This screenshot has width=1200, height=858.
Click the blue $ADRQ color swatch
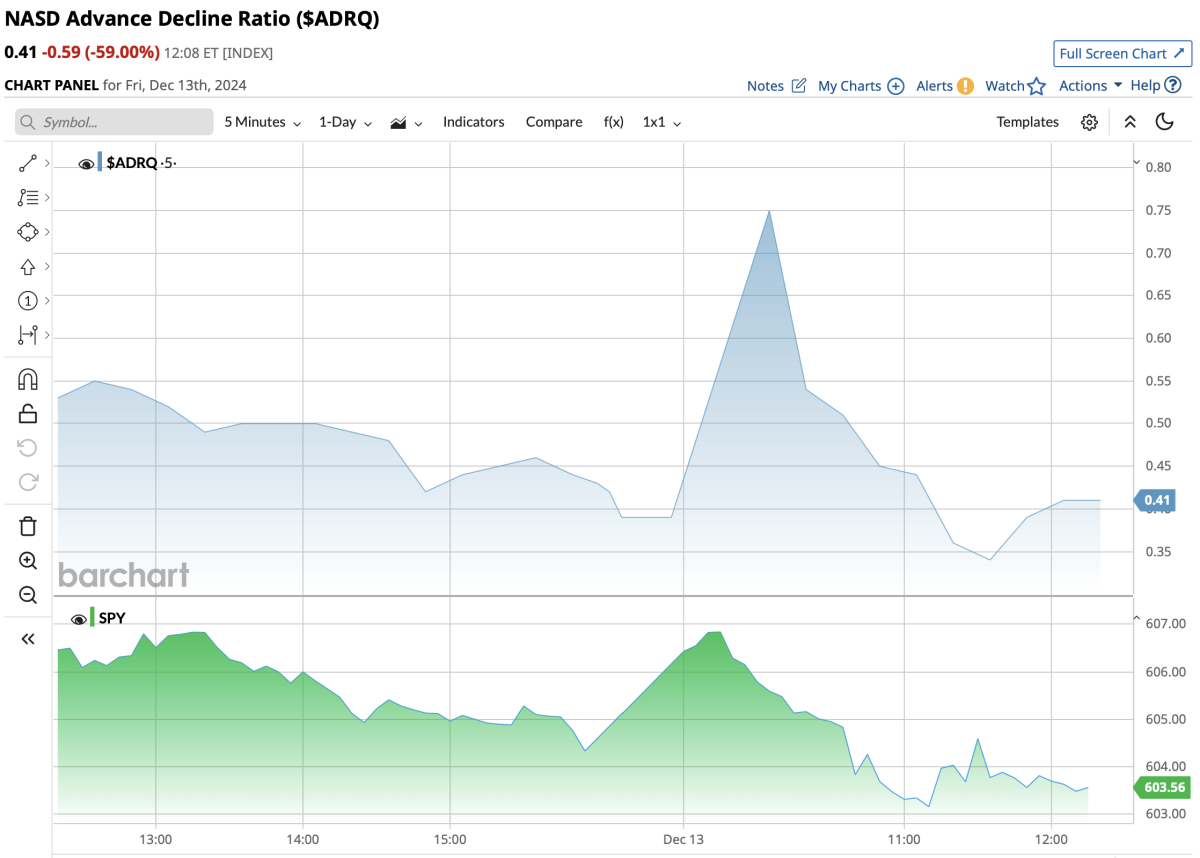click(100, 163)
